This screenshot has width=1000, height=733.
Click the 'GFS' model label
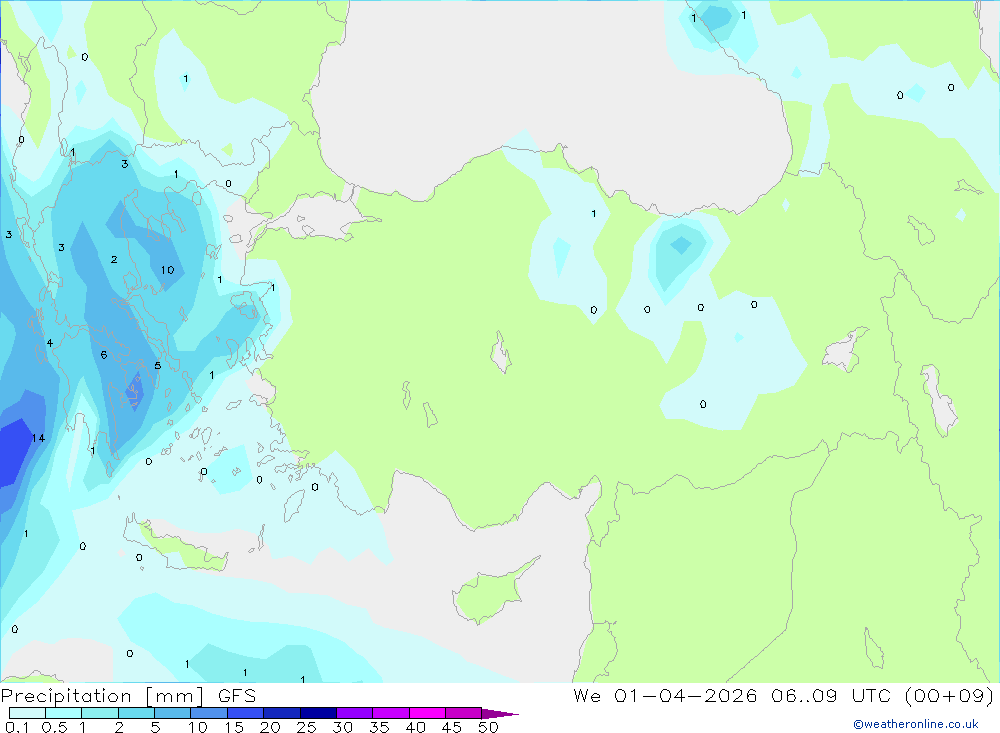click(237, 695)
